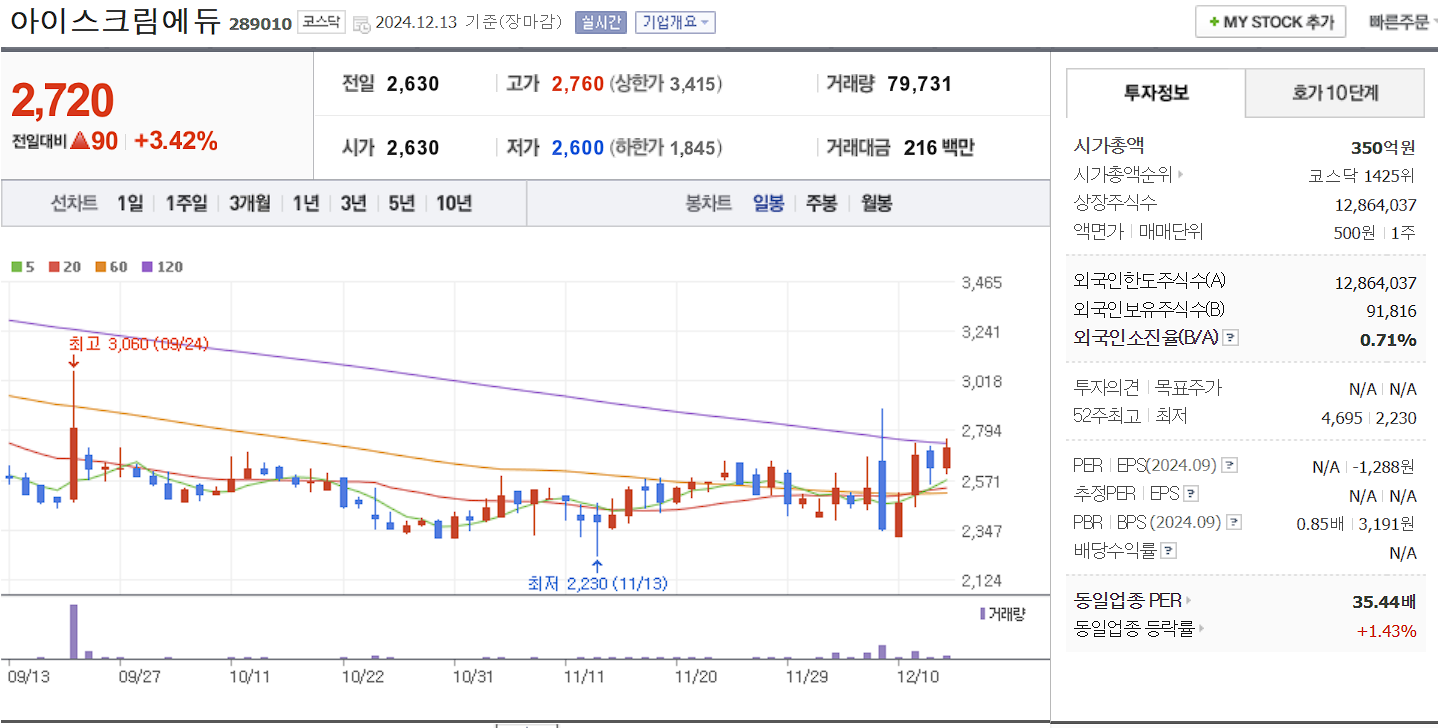Click the 투자의견 label
Screen dimensions: 1438x728
(1104, 388)
